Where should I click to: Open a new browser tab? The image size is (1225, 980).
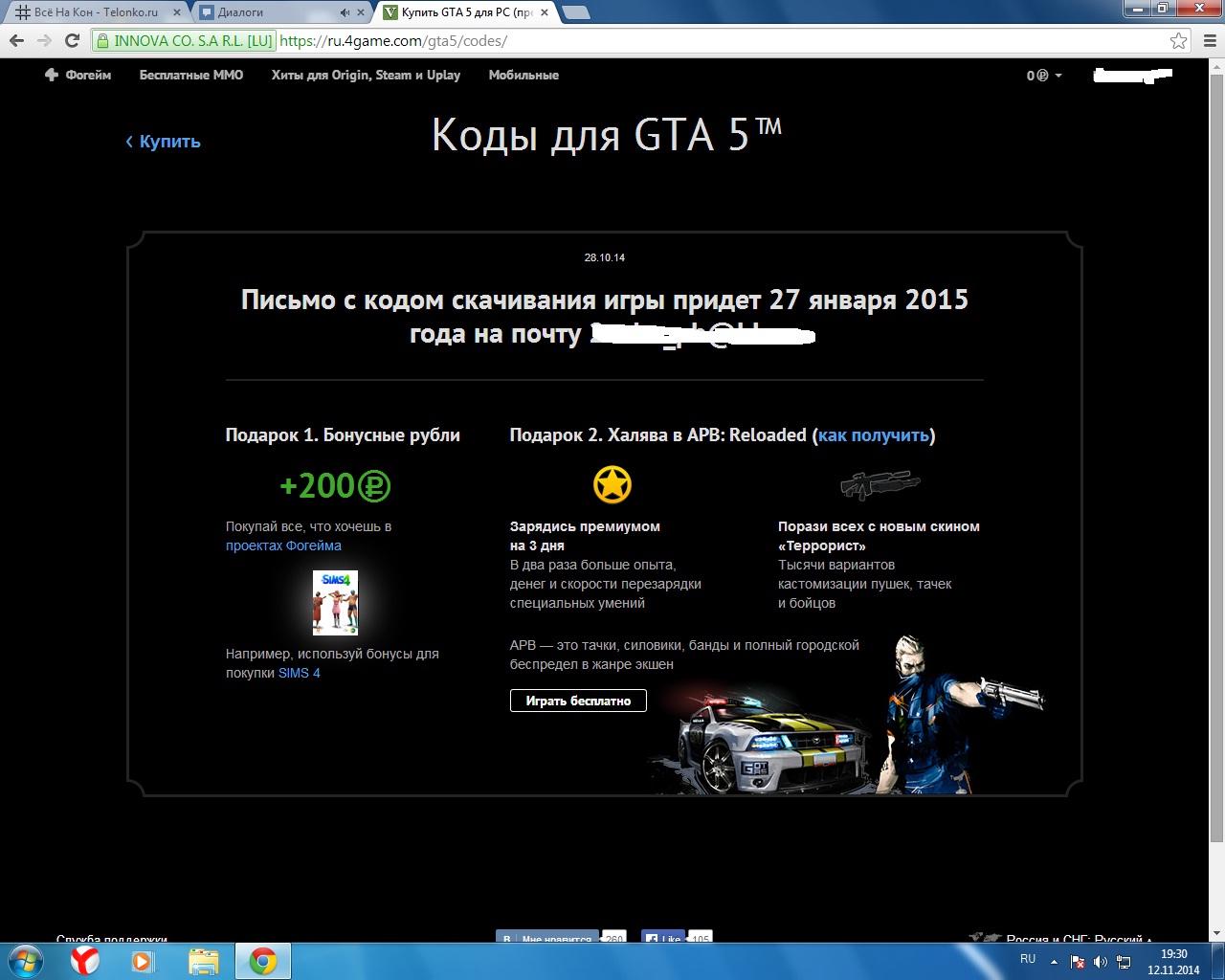tap(575, 12)
